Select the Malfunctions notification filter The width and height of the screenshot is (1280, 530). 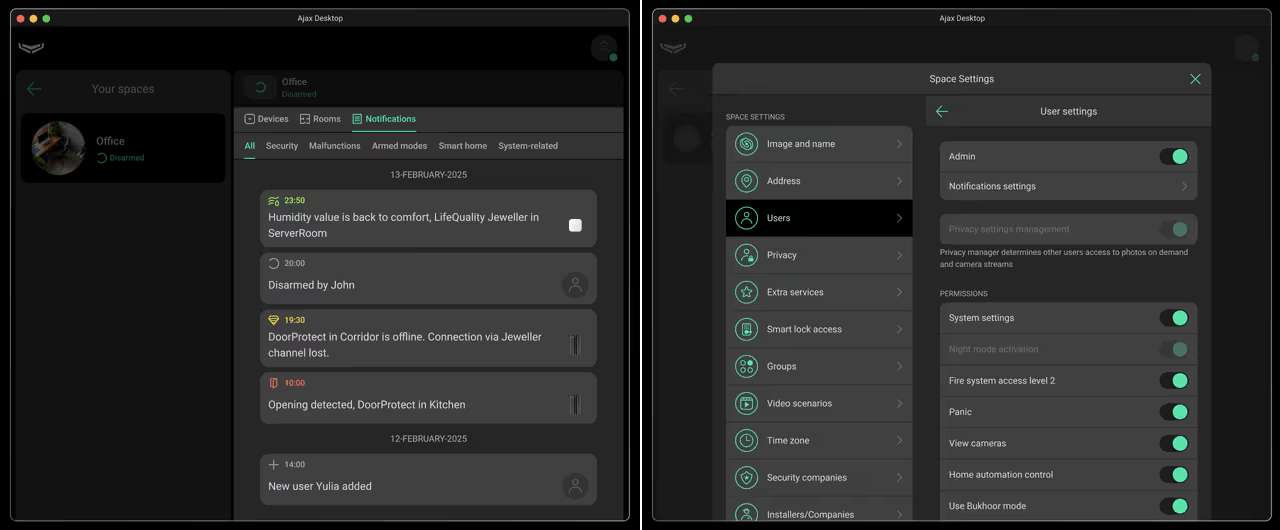[x=334, y=146]
